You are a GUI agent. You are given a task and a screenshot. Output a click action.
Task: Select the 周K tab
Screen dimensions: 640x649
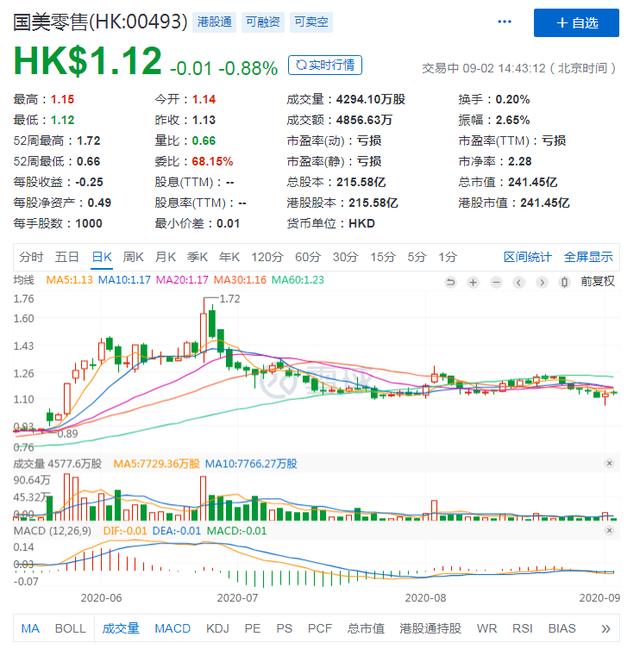133,257
